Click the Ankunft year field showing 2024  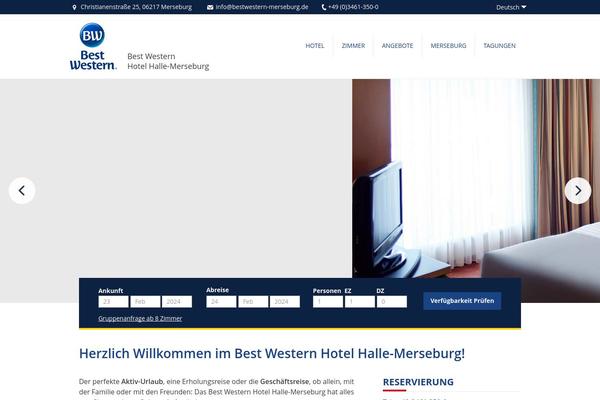point(177,302)
